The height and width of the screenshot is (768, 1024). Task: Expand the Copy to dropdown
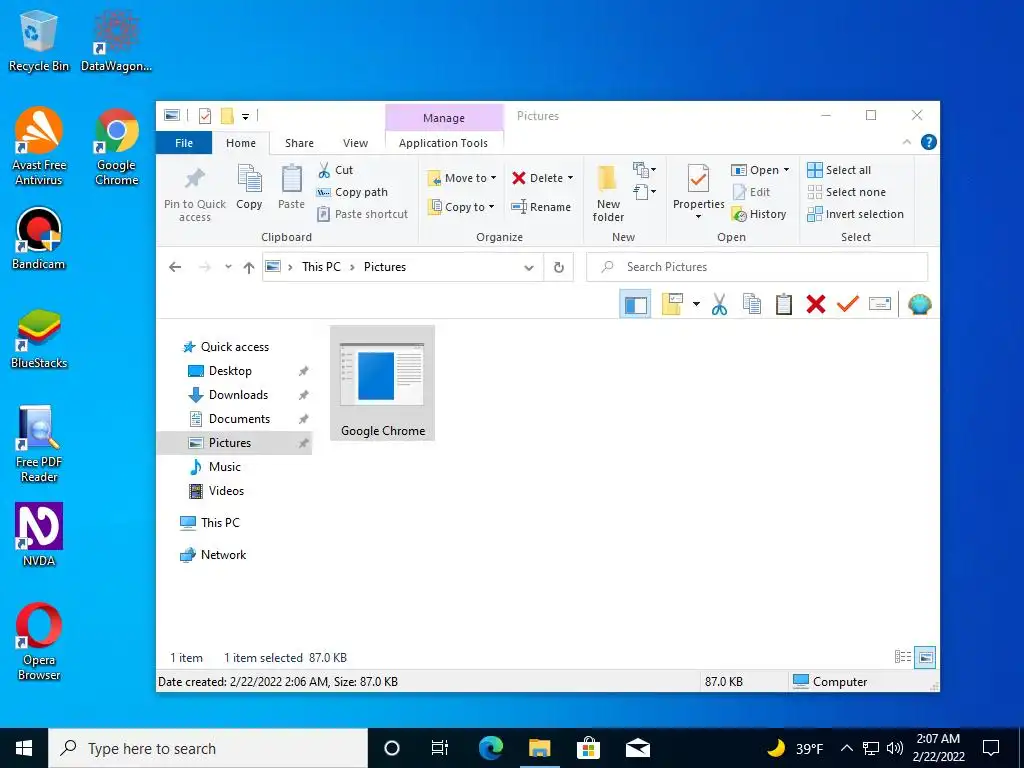tap(492, 207)
